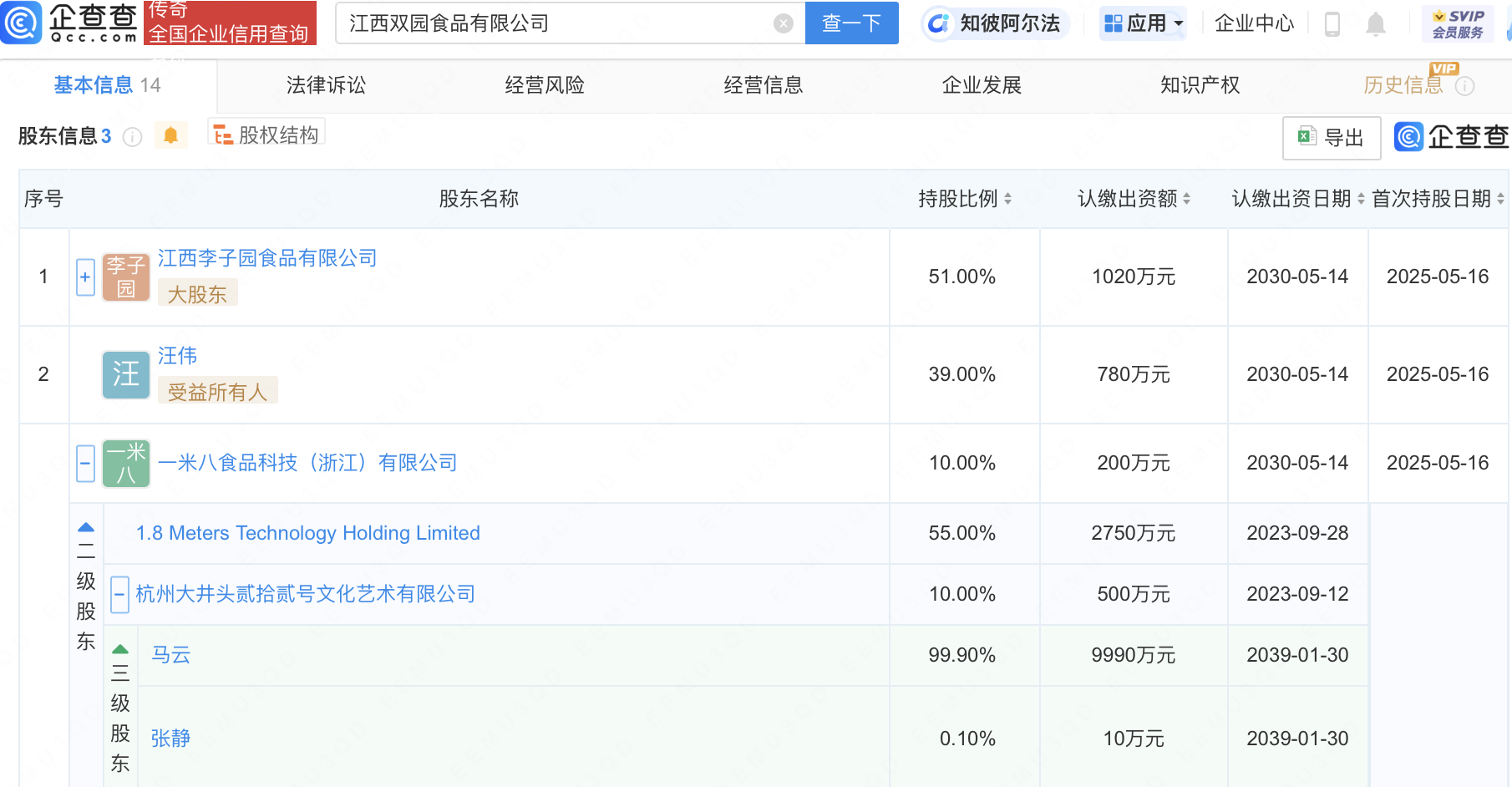Open 杭州大井头贰拾贰号文化艺术有限公司 link

tap(306, 594)
